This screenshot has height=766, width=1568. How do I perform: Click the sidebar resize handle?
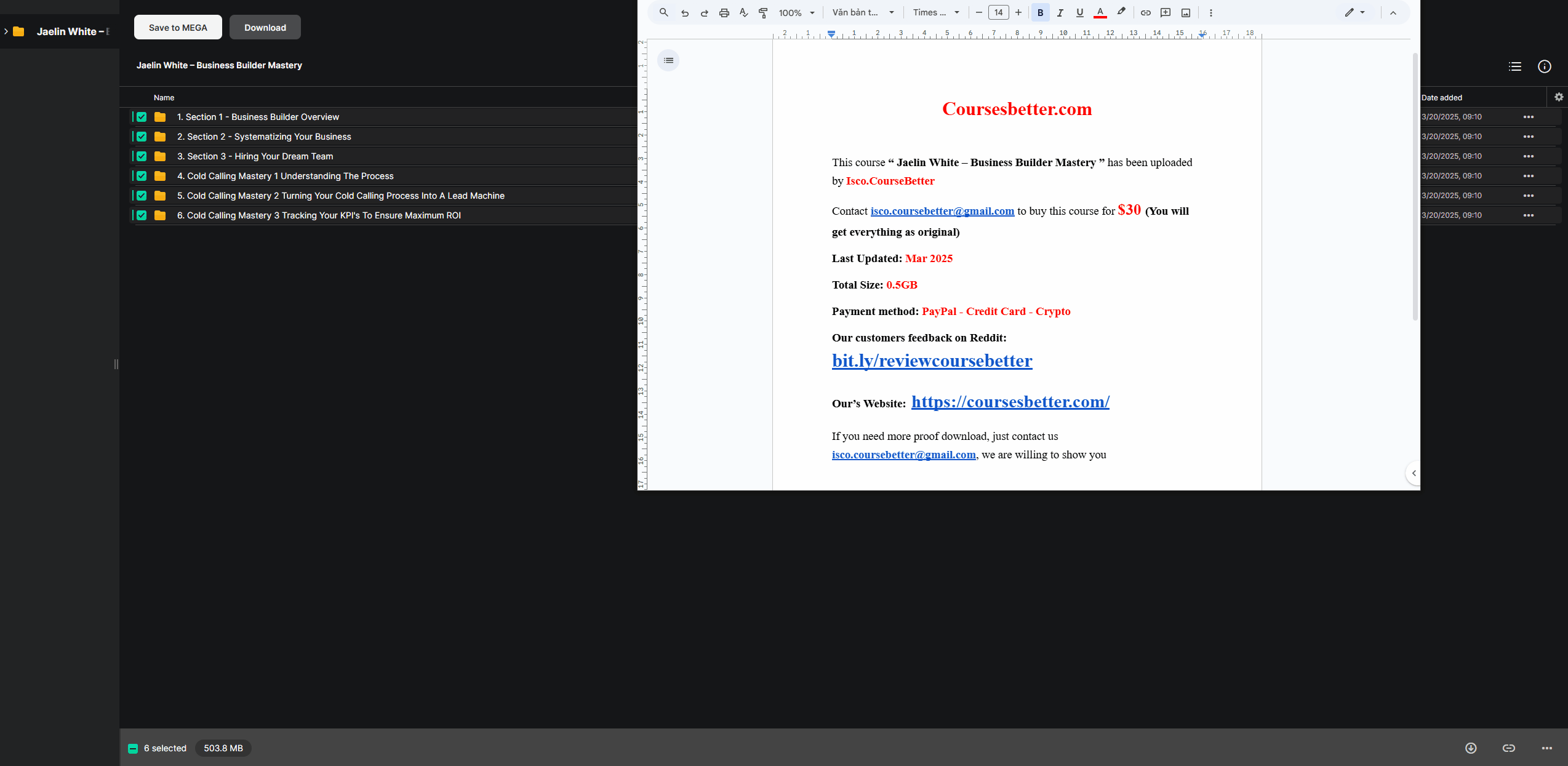coord(116,364)
